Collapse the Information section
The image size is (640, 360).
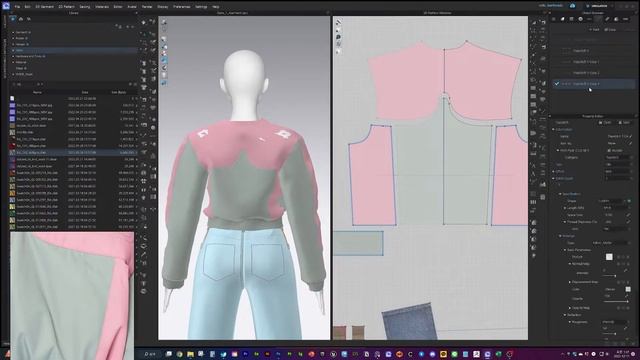554,129
